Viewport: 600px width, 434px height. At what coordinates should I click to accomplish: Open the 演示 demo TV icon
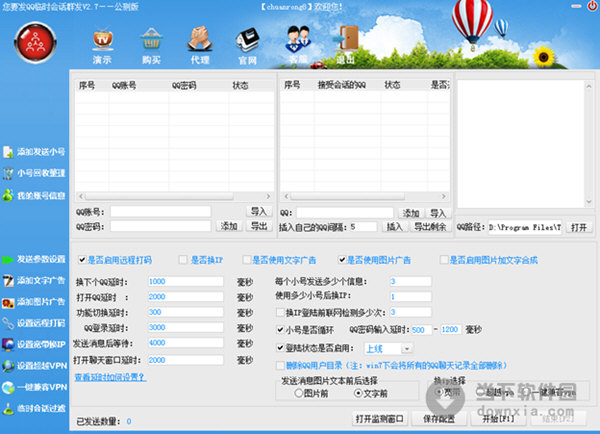tap(103, 45)
